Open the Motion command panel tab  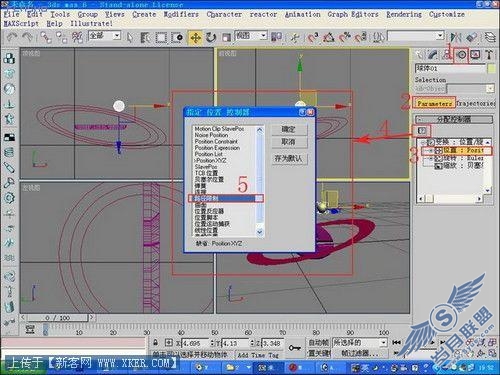click(461, 55)
